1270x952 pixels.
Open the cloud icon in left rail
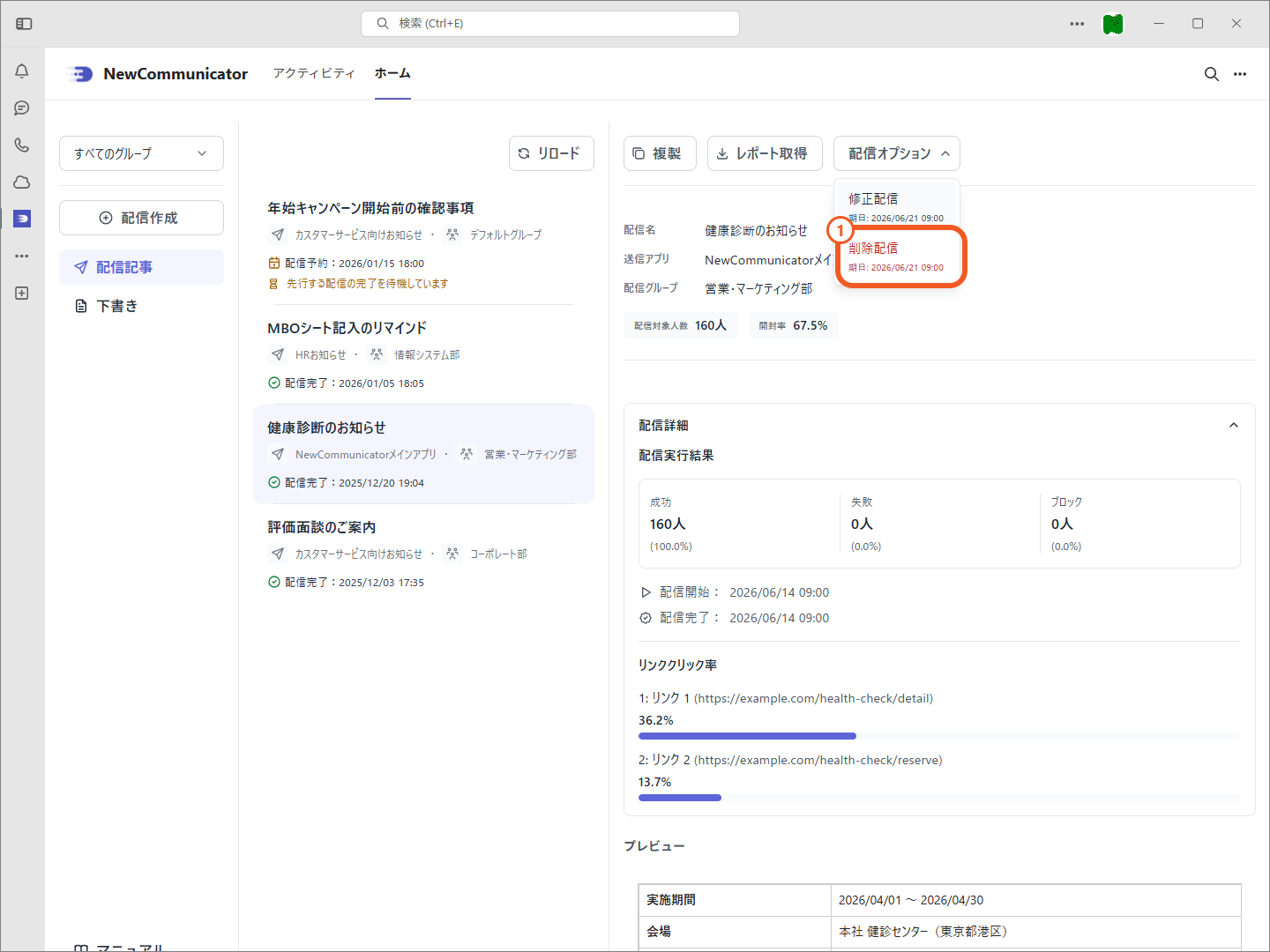22,182
